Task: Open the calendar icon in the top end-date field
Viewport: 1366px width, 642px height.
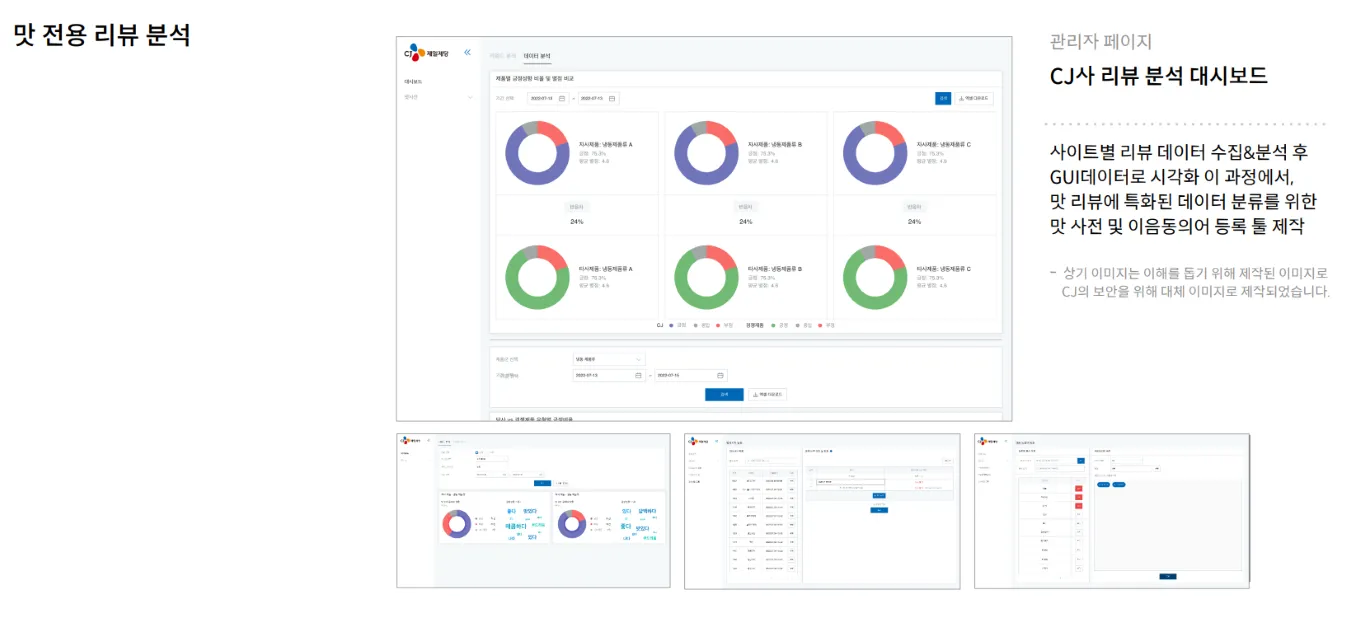Action: click(x=612, y=98)
